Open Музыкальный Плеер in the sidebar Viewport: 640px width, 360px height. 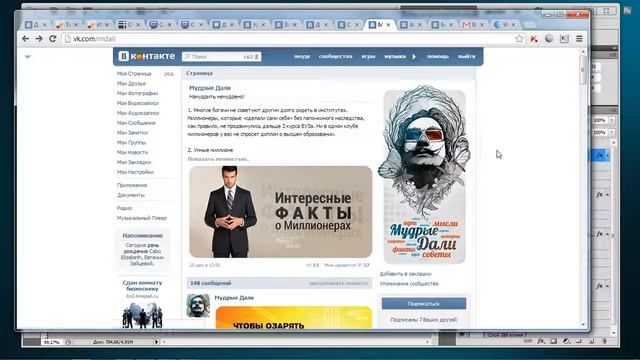pyautogui.click(x=142, y=218)
